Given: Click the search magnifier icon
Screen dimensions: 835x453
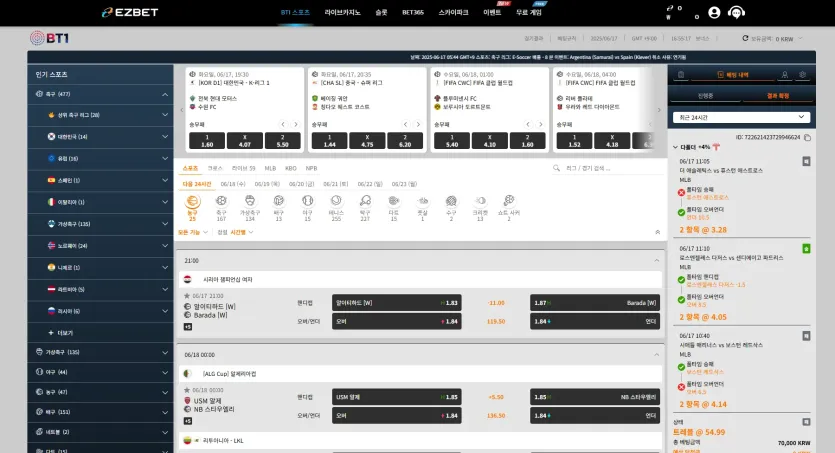Looking at the screenshot, I should pos(556,168).
